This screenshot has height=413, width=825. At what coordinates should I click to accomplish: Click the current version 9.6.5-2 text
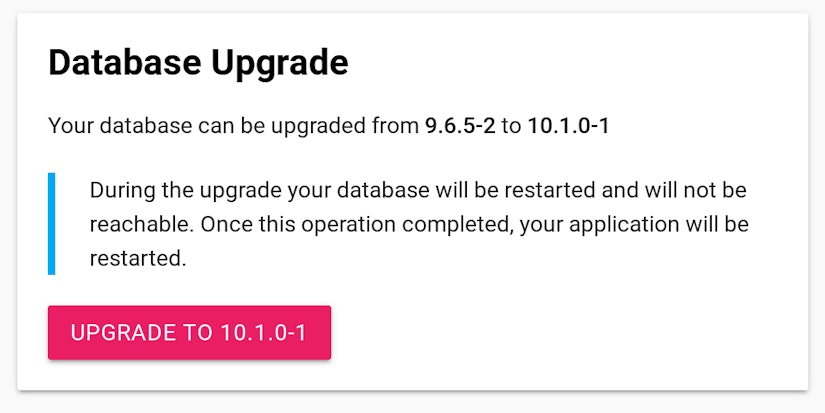pos(460,126)
